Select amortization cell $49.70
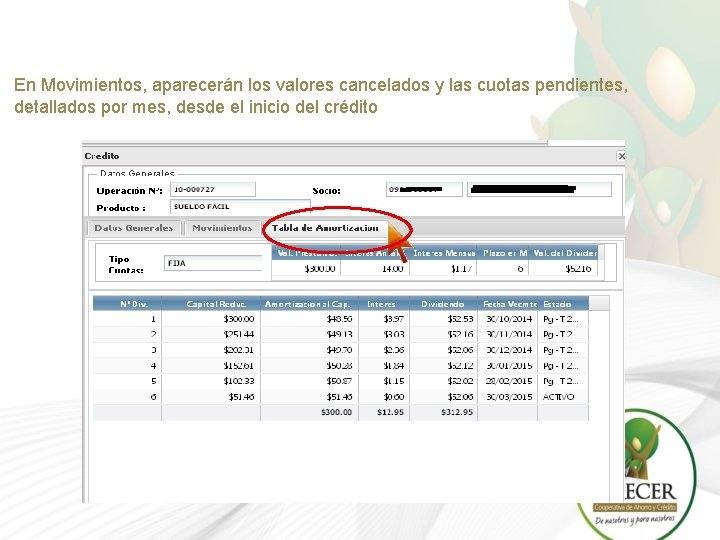 click(x=309, y=350)
